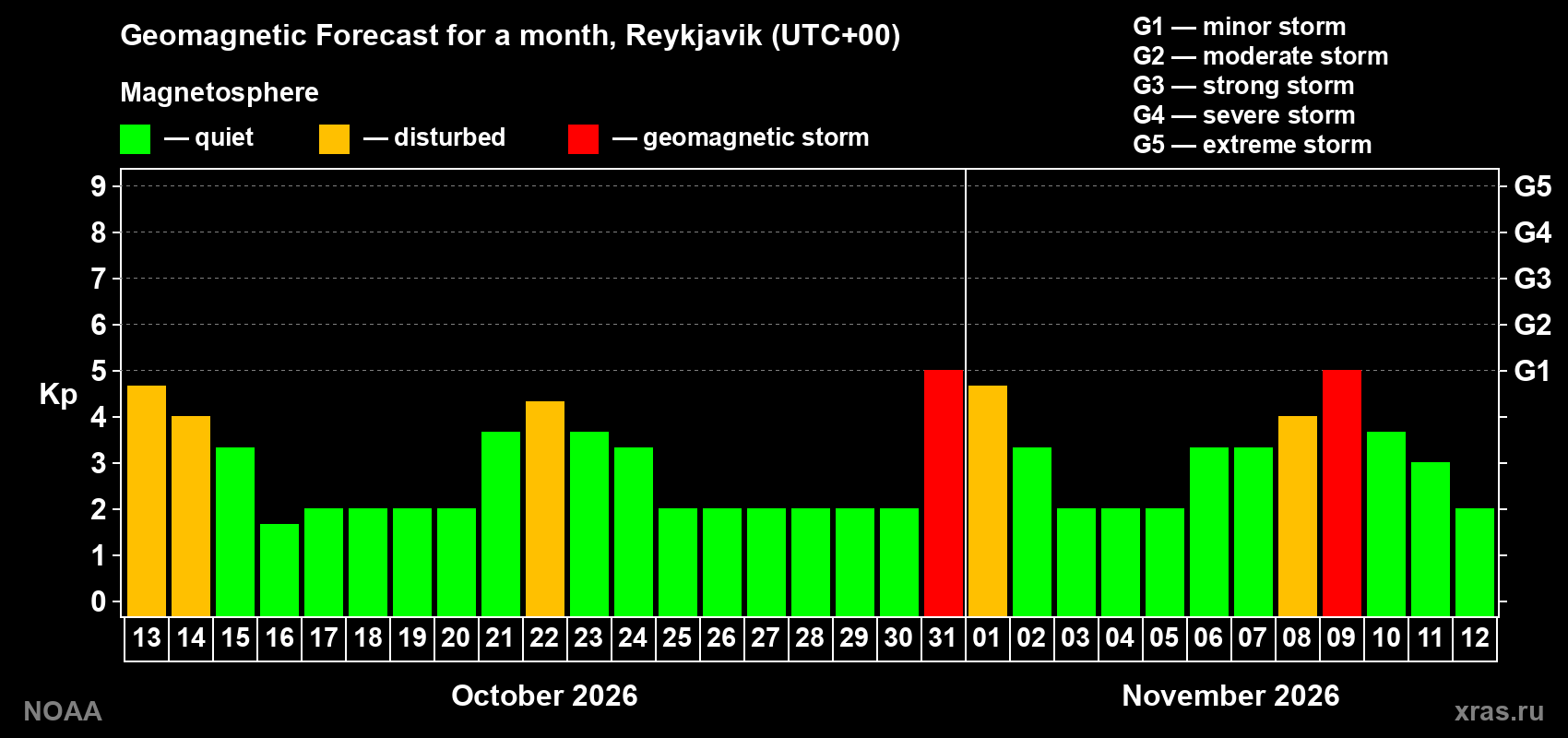Select the green bar above date 15

tap(235, 532)
